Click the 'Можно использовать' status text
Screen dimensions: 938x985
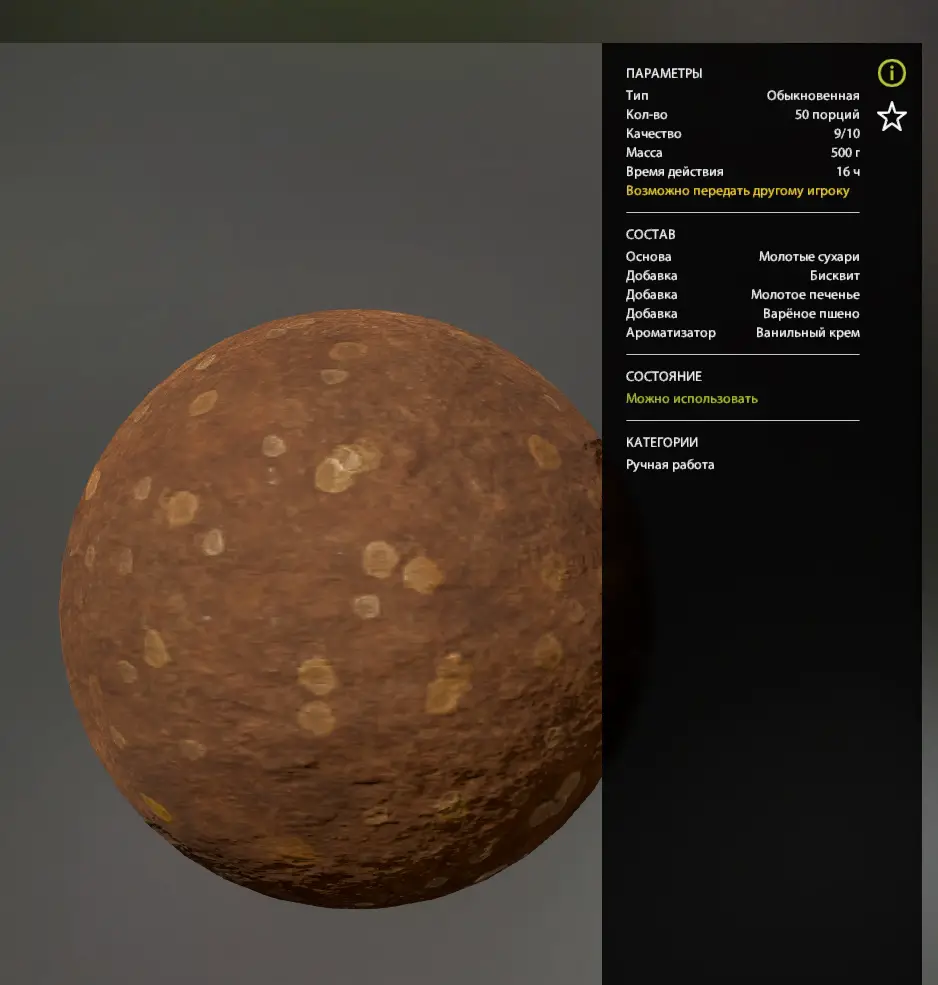tap(691, 399)
